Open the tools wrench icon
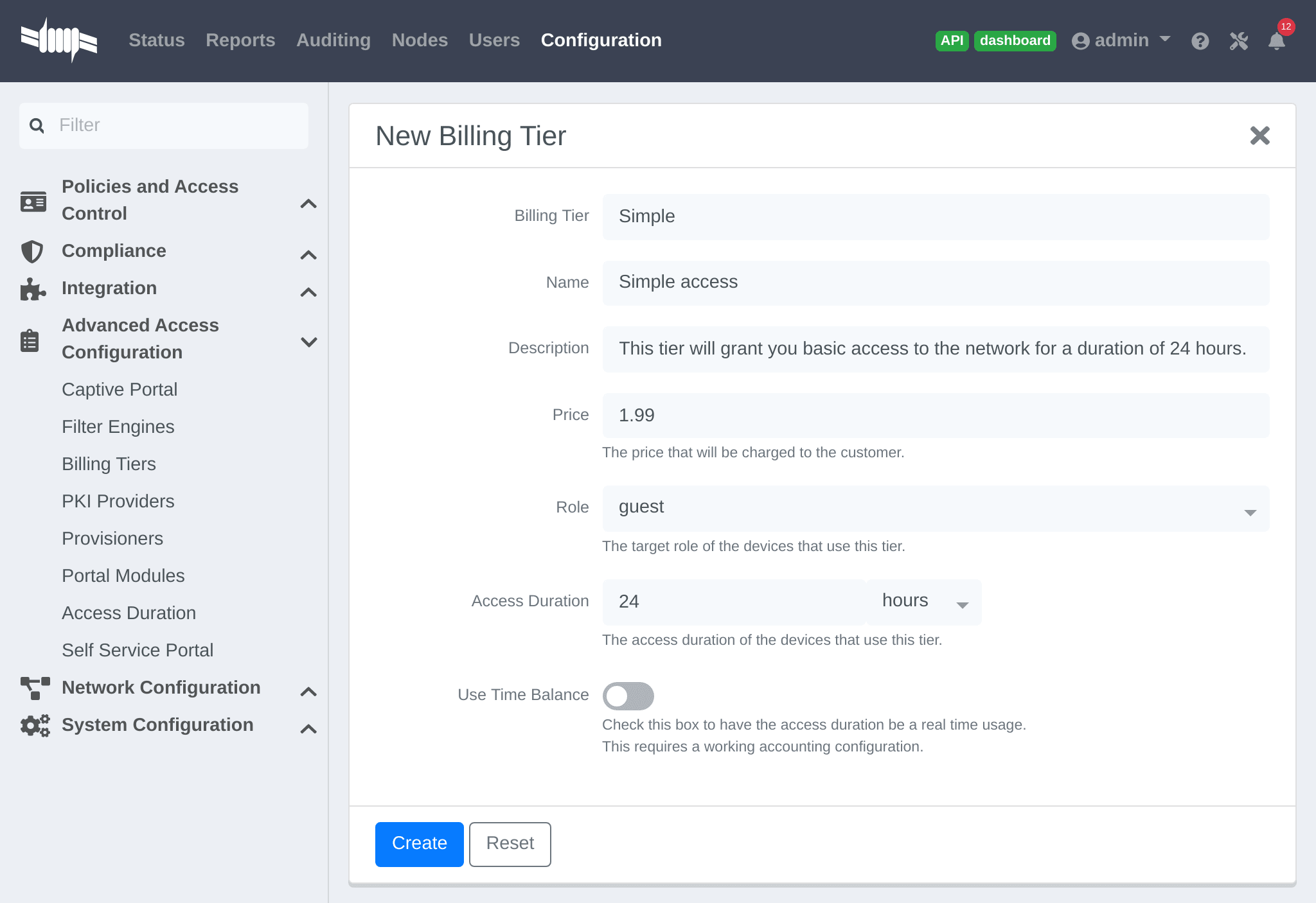The height and width of the screenshot is (903, 1316). tap(1238, 41)
